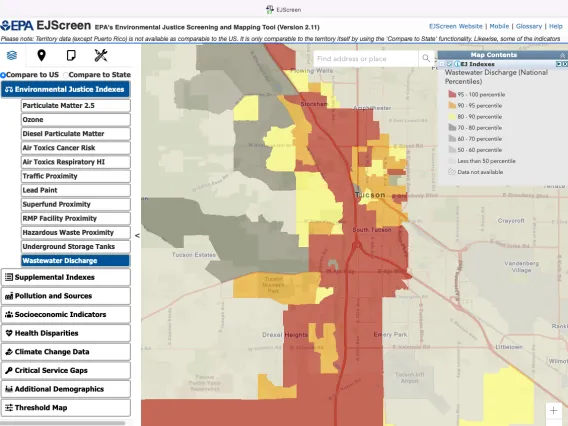Open the Glossary link
568x426 pixels.
click(x=529, y=26)
